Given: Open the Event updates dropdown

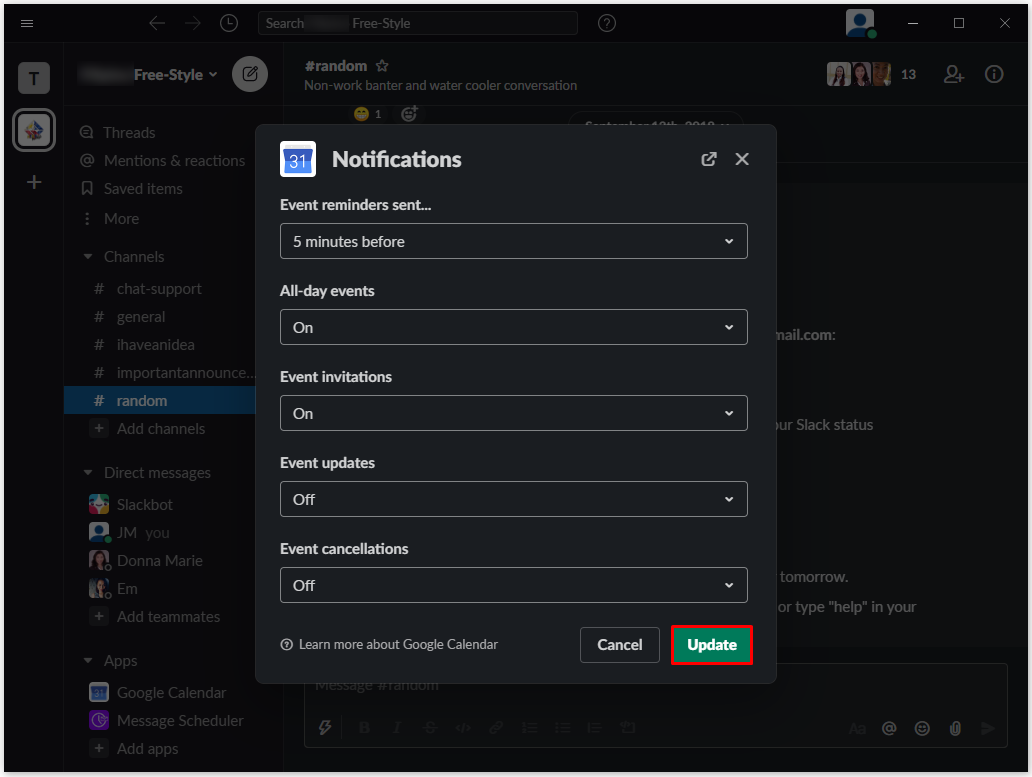Looking at the screenshot, I should point(513,499).
